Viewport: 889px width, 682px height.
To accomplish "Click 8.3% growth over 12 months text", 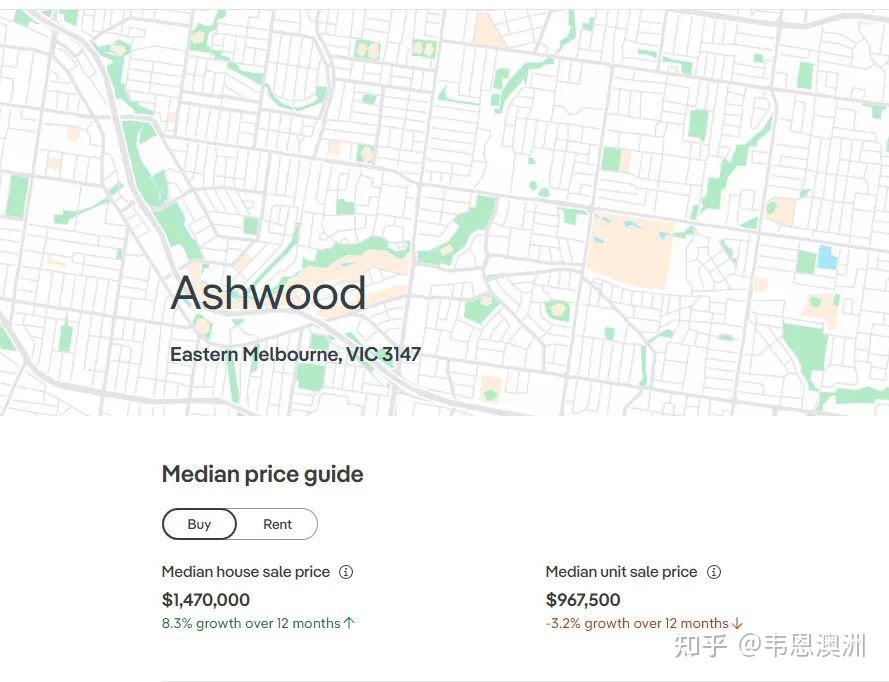I will pyautogui.click(x=251, y=623).
